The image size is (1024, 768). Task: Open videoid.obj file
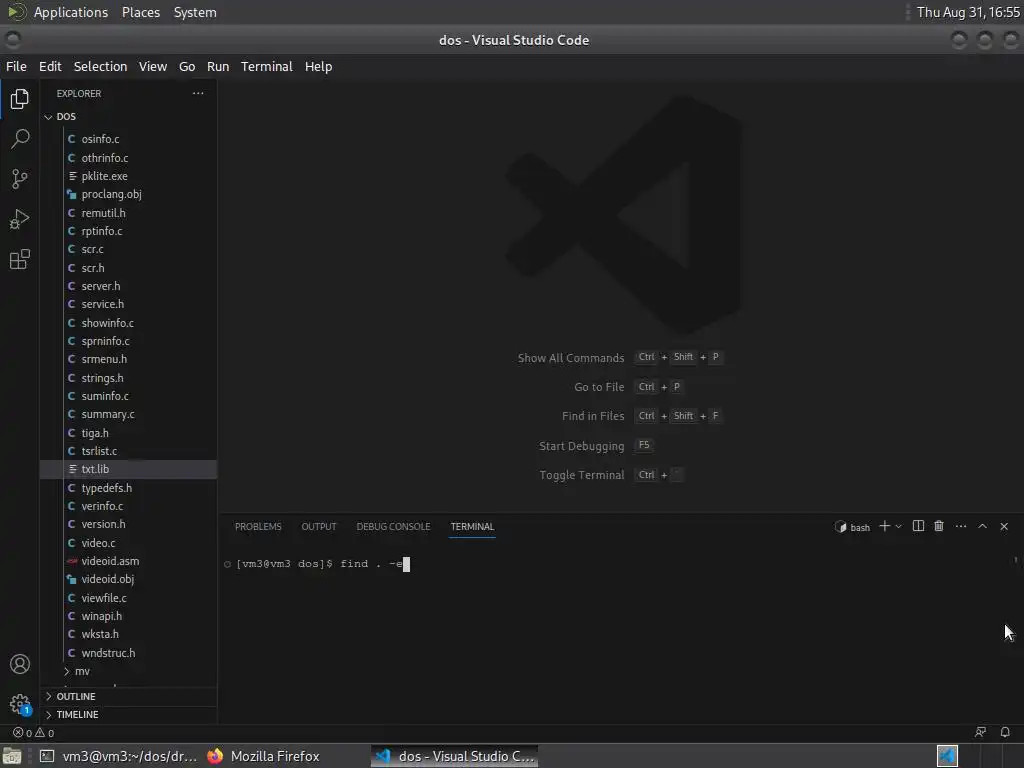point(128,579)
